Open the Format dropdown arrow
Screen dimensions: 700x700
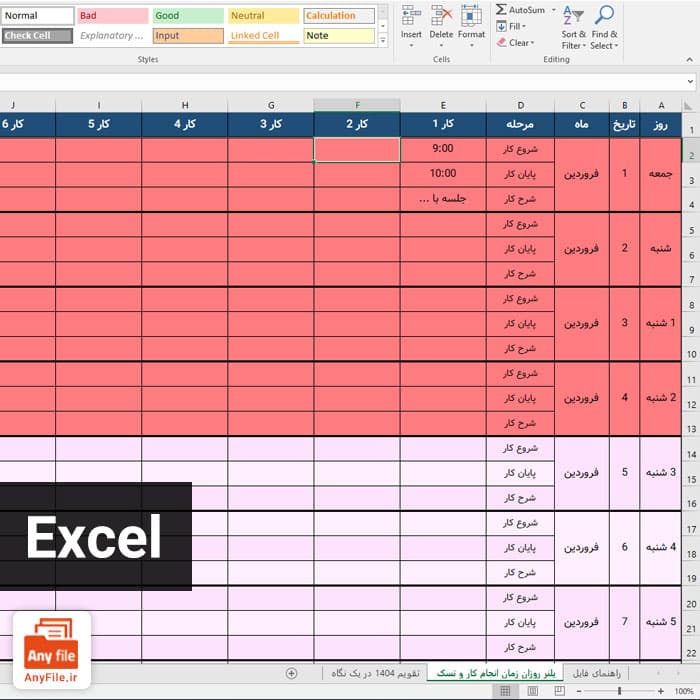pyautogui.click(x=471, y=46)
